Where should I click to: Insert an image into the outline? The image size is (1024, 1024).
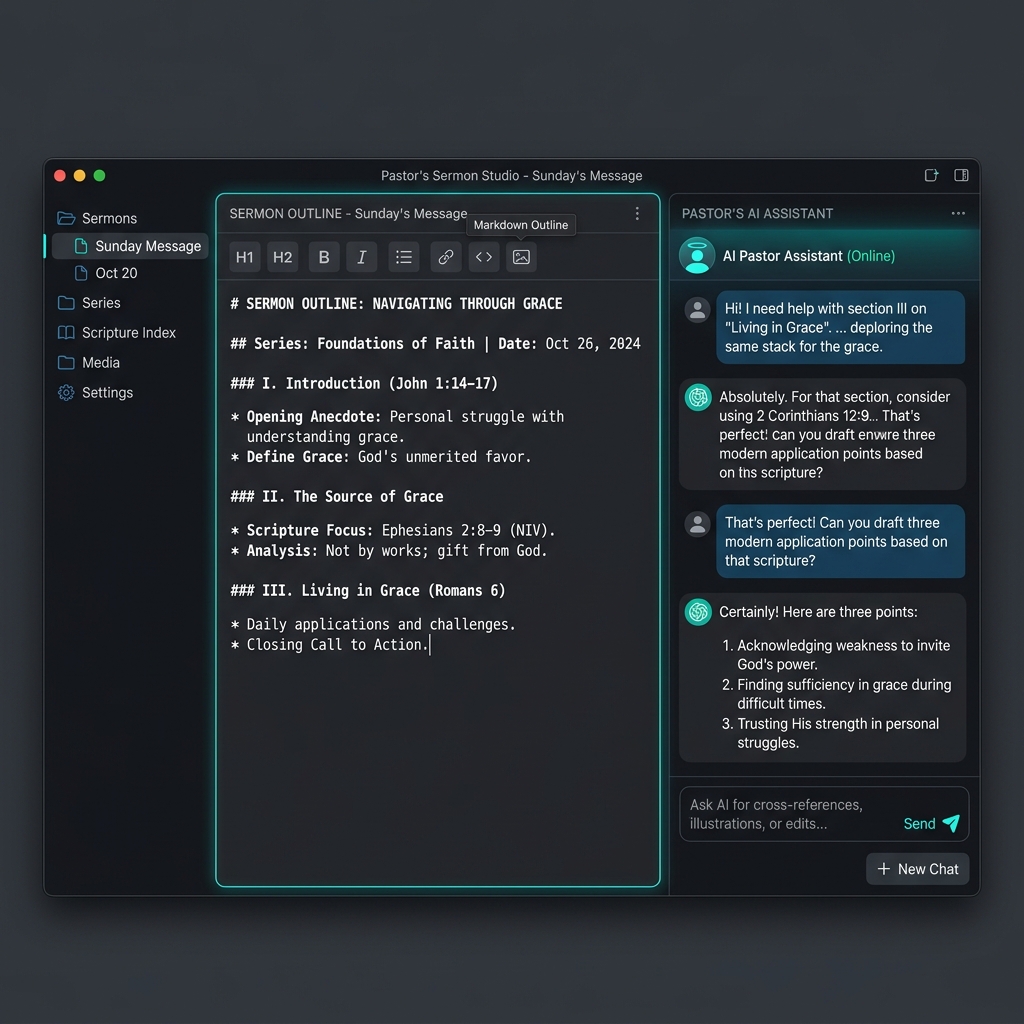[521, 257]
